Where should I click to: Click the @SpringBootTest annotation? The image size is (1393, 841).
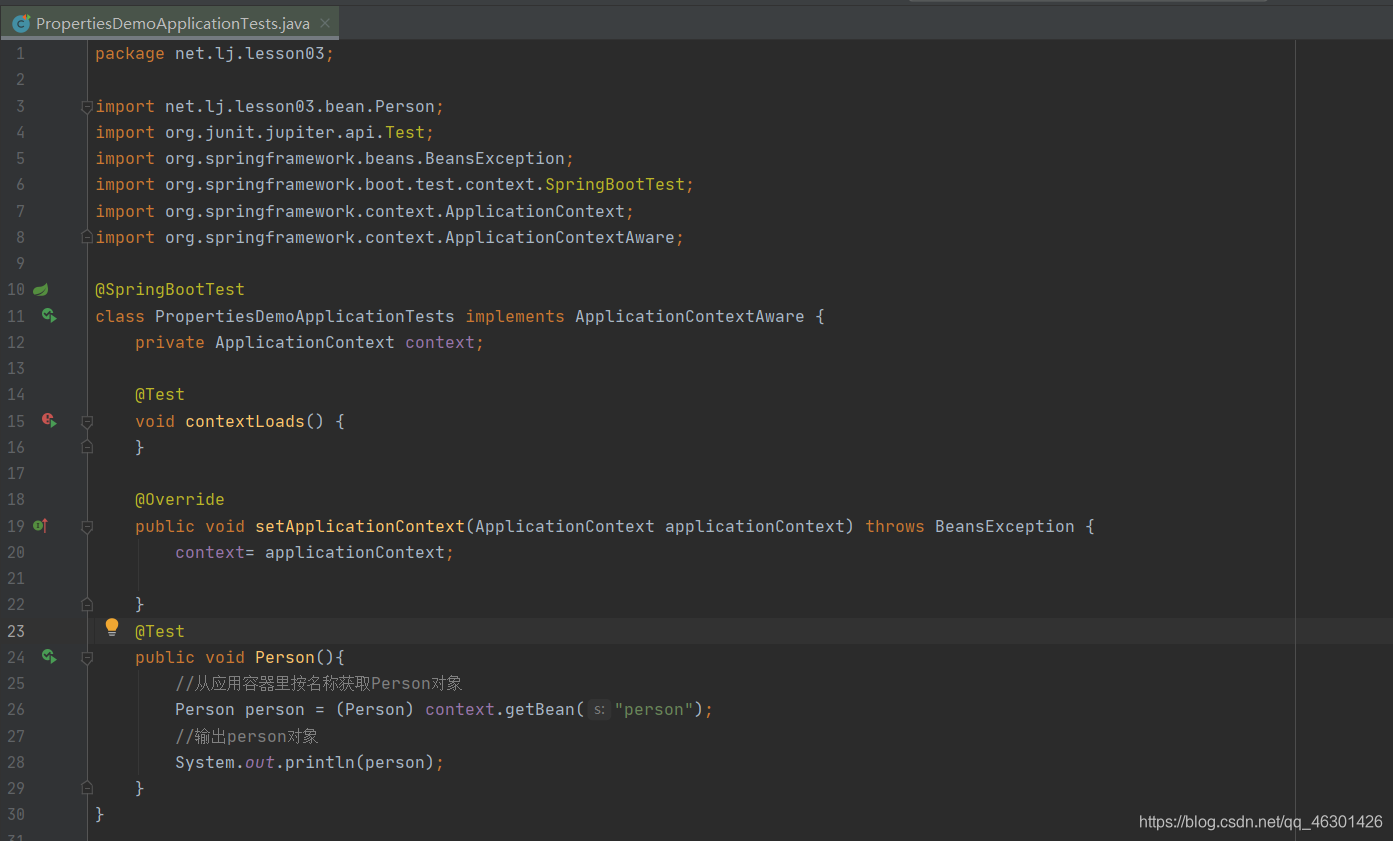point(170,290)
